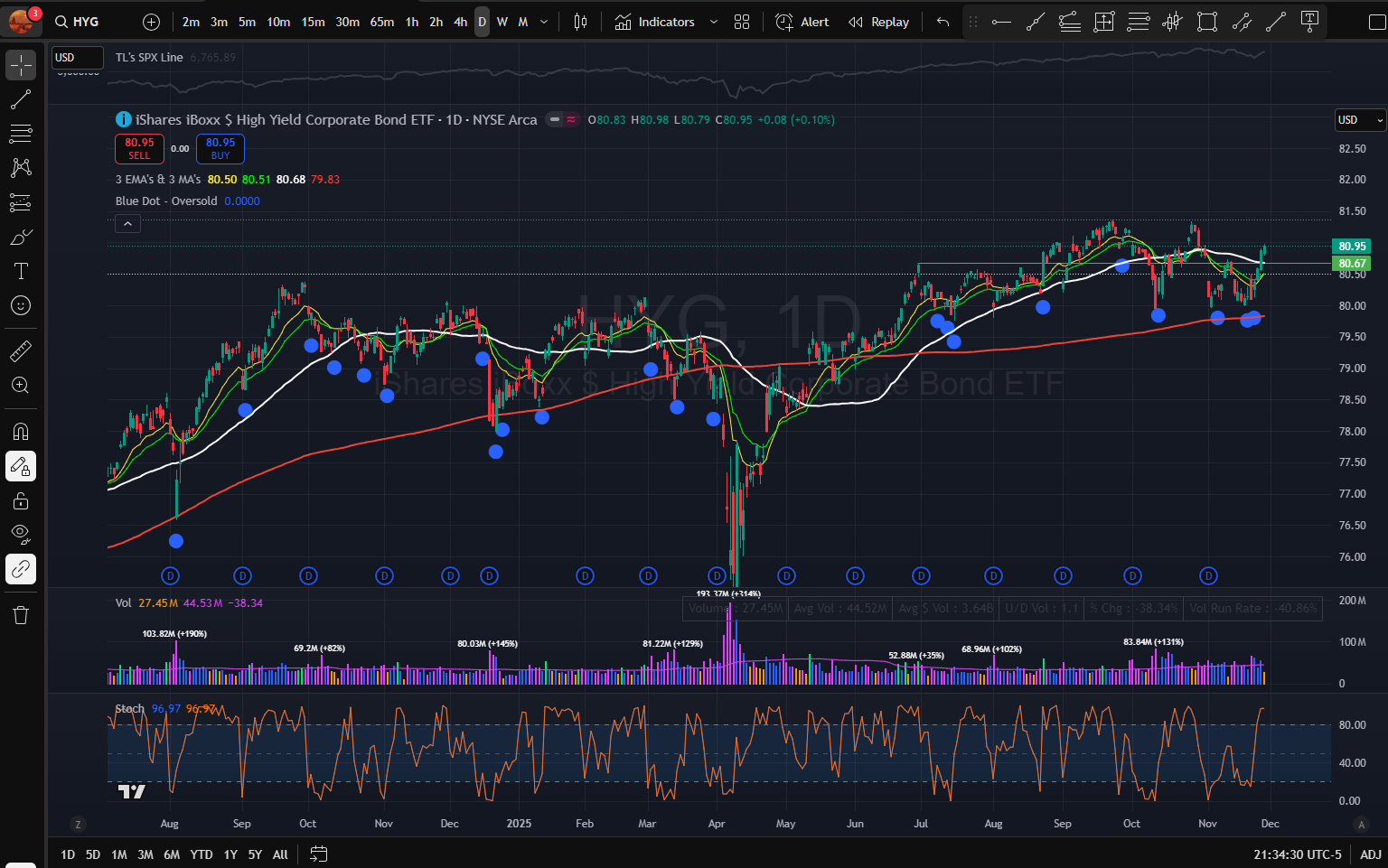Viewport: 1388px width, 868px height.
Task: Toggle ADJ adjusted data option
Action: 1371,854
